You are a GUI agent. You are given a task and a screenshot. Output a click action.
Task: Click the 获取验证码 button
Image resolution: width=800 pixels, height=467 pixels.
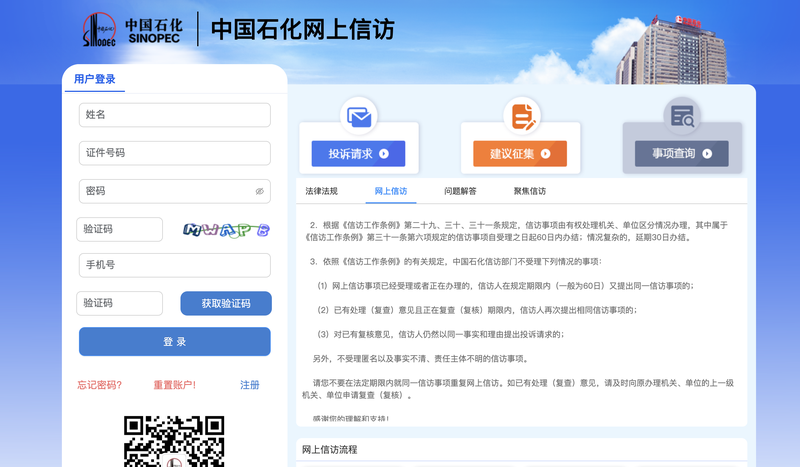pos(226,304)
